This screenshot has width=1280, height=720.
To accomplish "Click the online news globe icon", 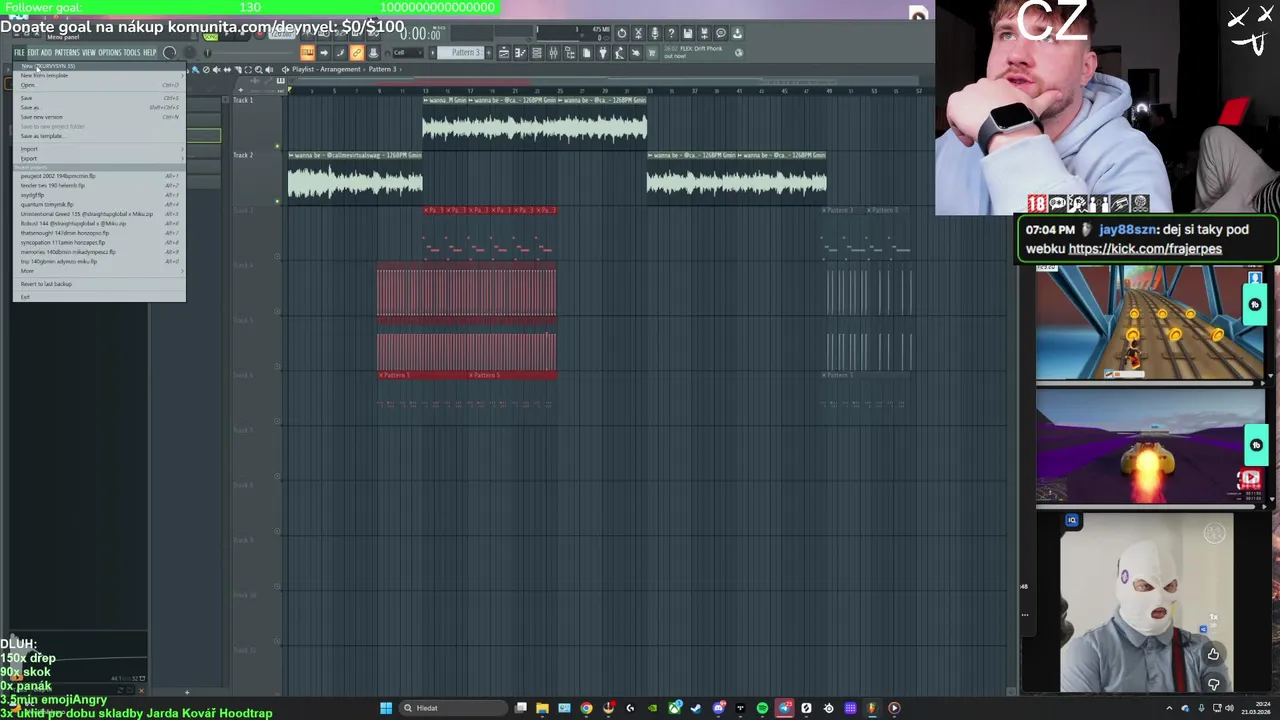I will (x=739, y=53).
